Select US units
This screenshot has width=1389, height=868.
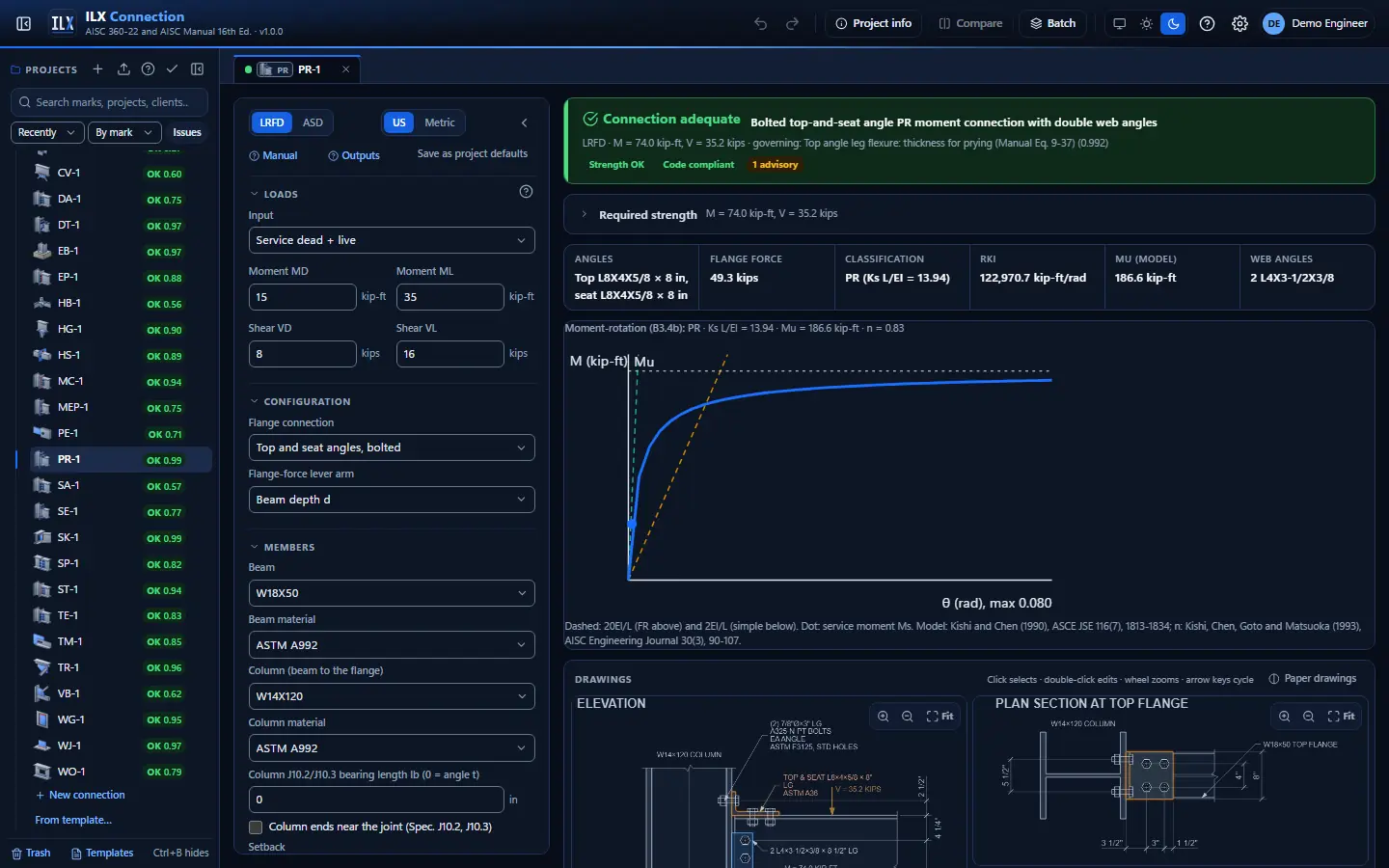pos(399,122)
